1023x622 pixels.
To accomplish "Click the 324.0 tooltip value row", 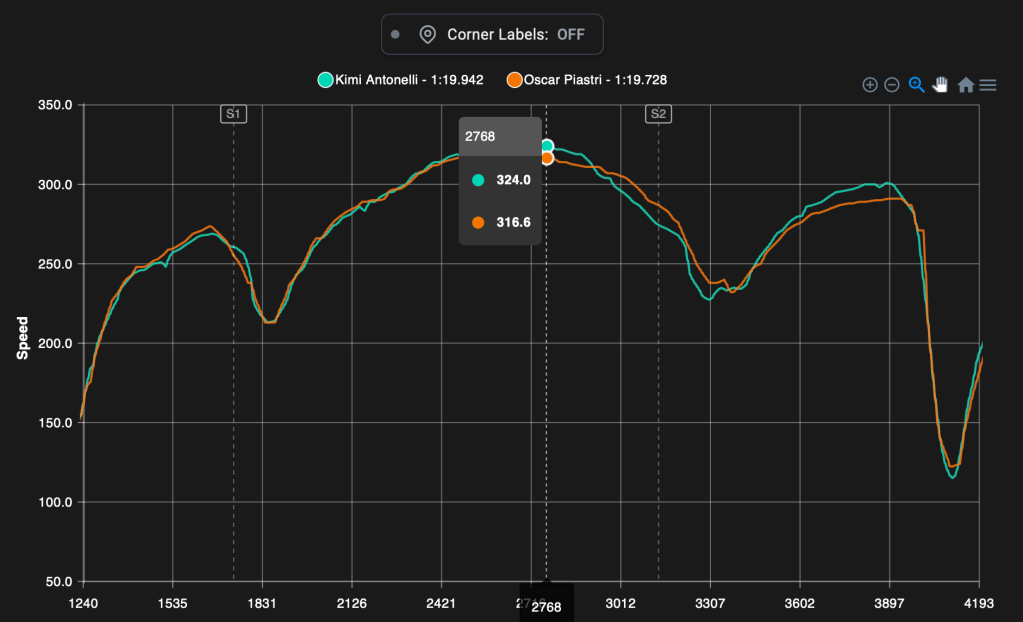I will 500,180.
